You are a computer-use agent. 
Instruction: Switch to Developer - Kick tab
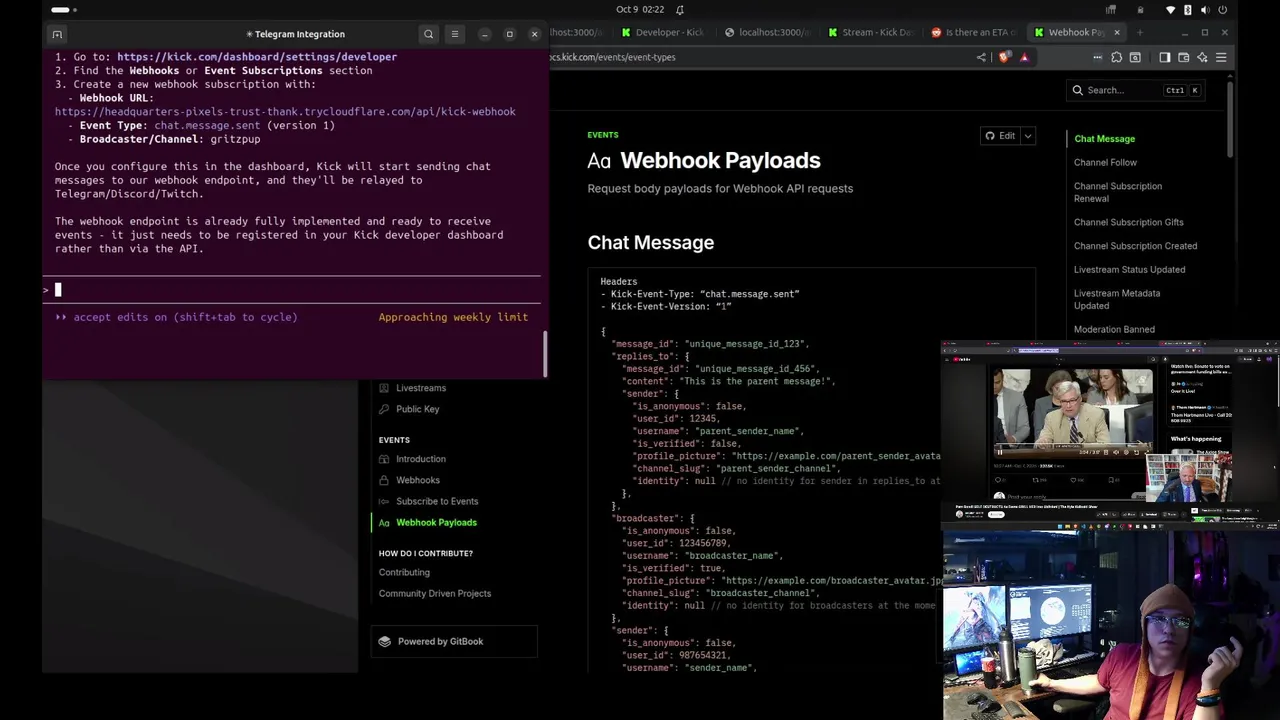663,32
